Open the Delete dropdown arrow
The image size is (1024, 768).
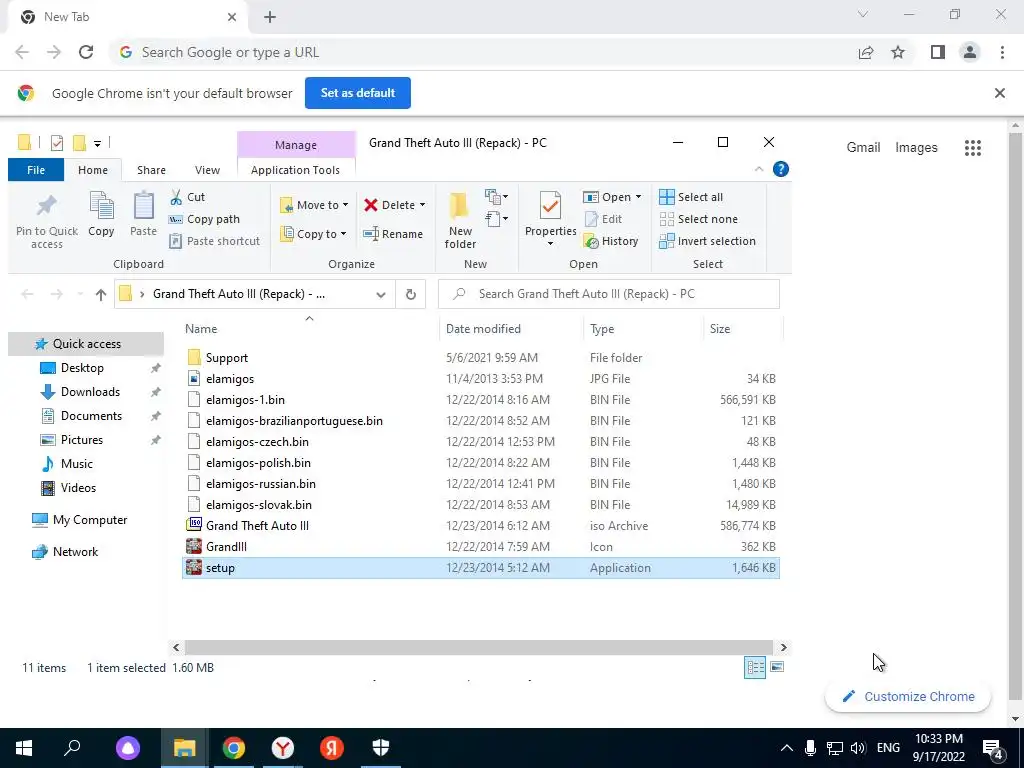(423, 205)
